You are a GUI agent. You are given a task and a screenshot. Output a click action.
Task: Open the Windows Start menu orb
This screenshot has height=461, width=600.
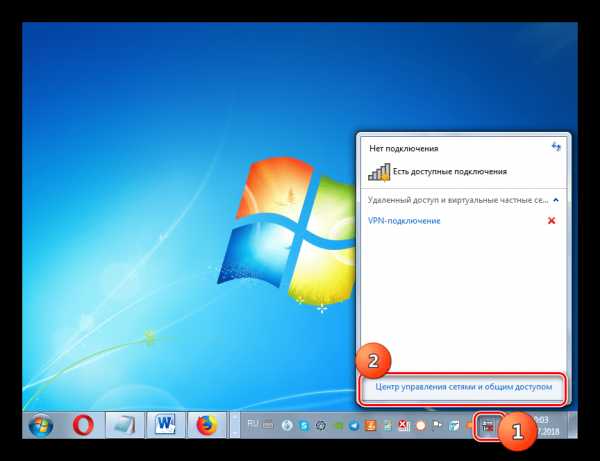[x=41, y=425]
